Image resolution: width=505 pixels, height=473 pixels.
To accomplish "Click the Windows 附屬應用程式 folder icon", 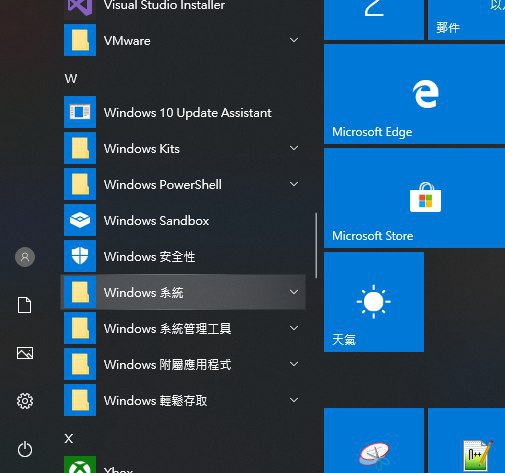I will point(80,364).
